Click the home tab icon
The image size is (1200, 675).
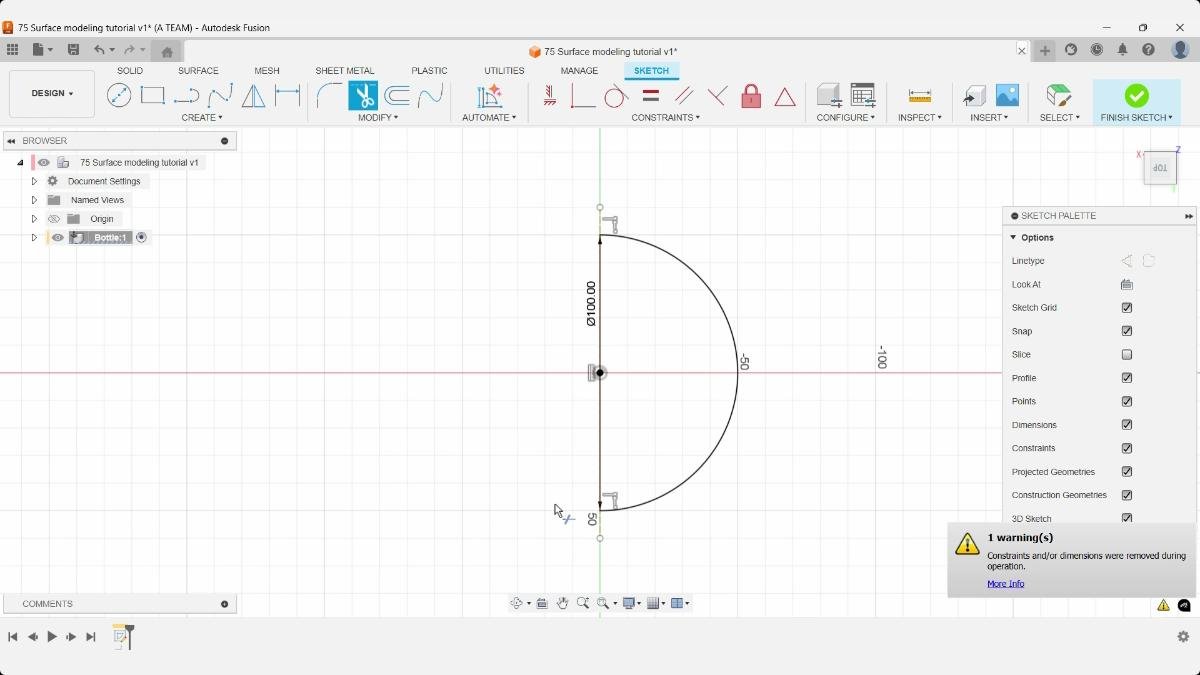pyautogui.click(x=167, y=52)
